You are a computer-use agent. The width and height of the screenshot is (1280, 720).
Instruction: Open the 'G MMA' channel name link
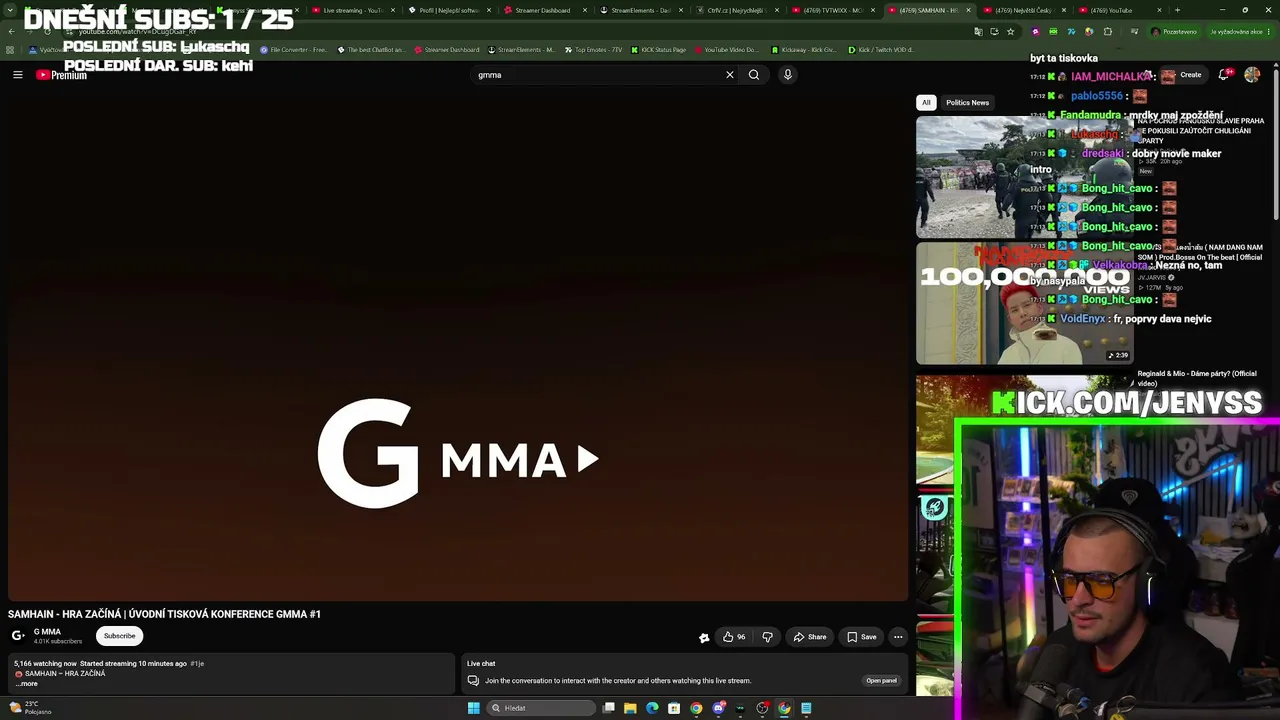click(x=47, y=632)
